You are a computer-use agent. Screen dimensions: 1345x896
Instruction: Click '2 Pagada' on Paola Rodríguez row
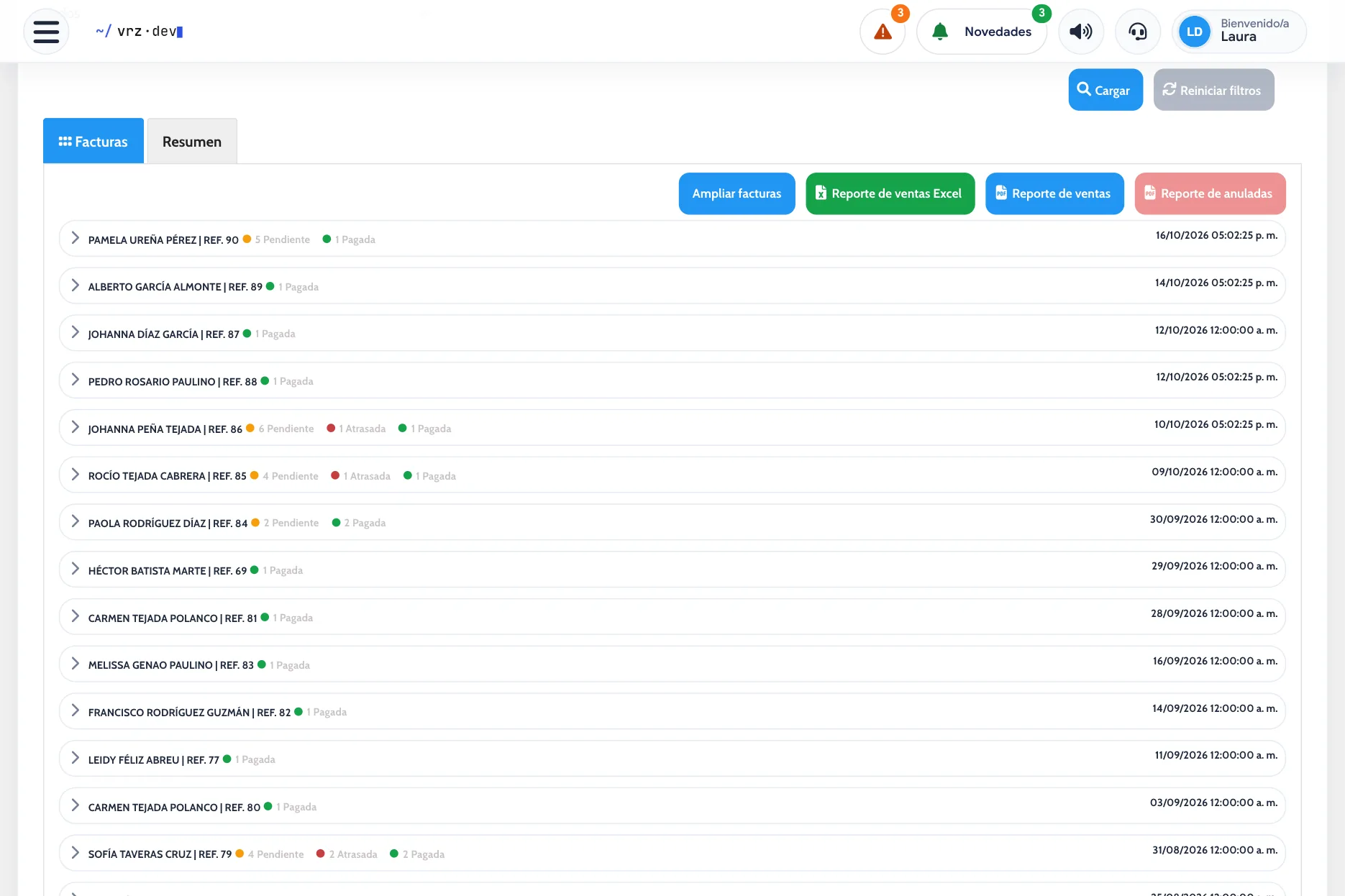tap(365, 523)
